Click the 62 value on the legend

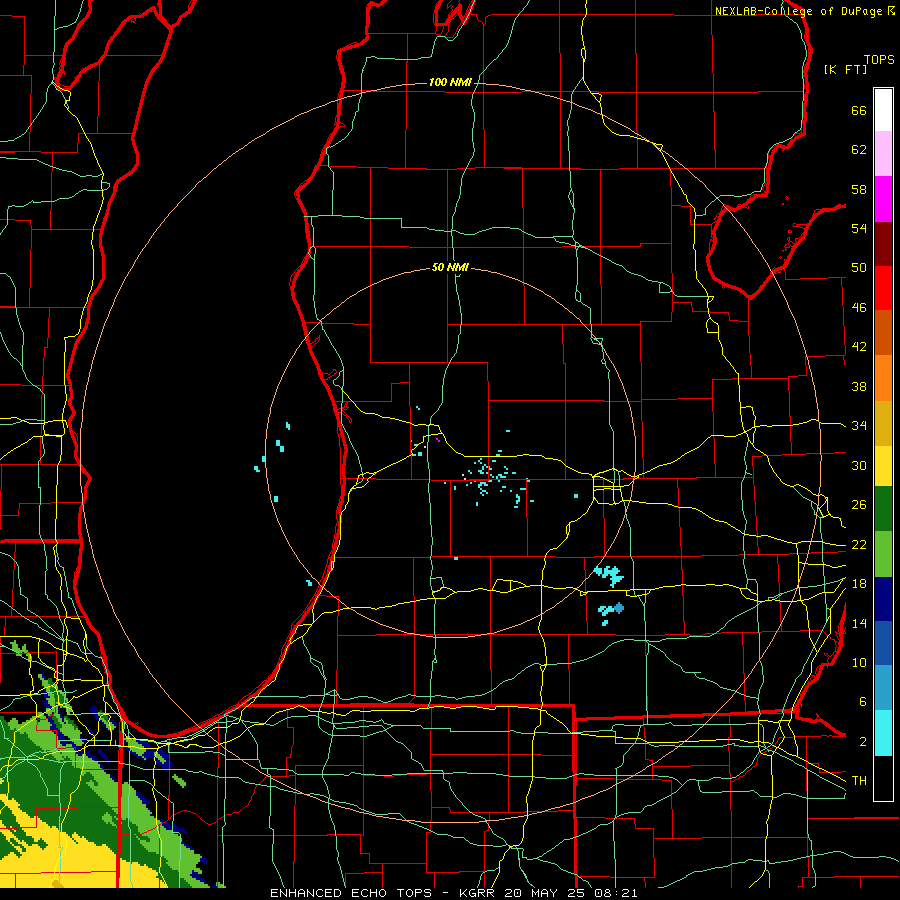859,150
